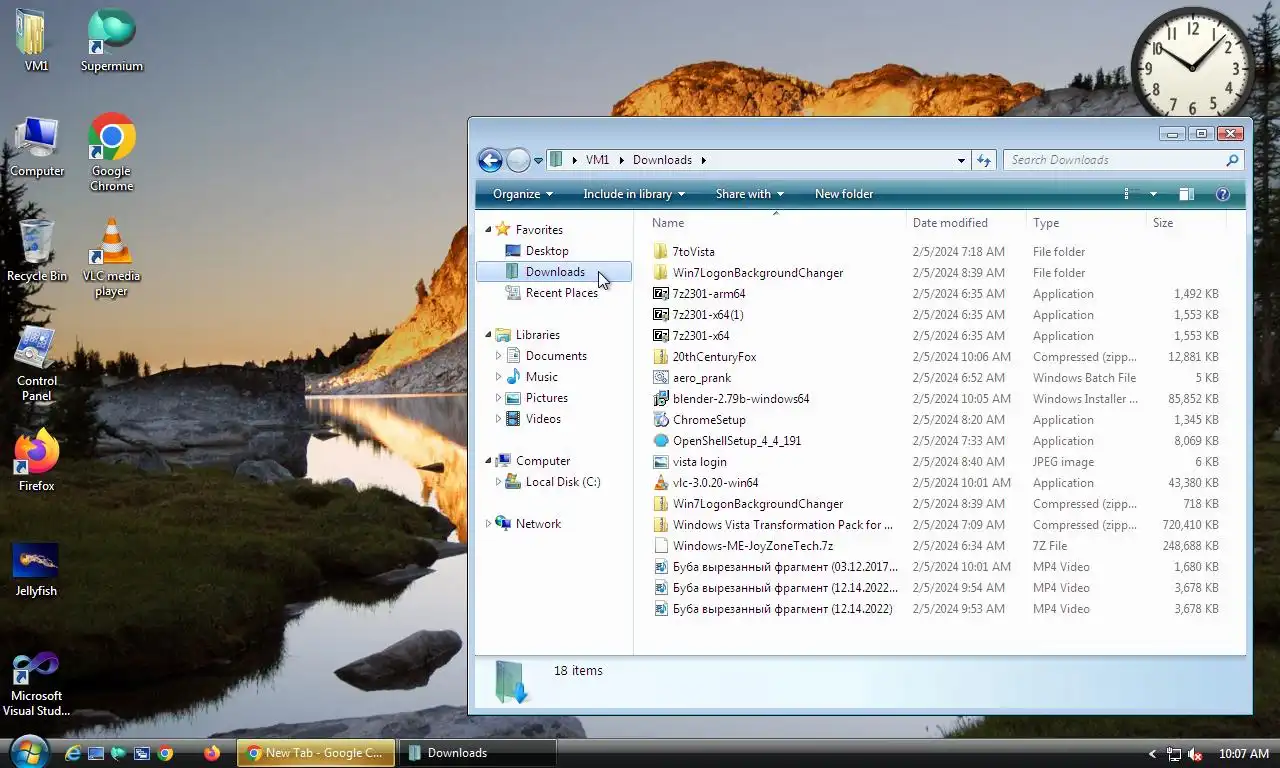1280x768 pixels.
Task: Expand the Pictures library node
Action: 499,398
